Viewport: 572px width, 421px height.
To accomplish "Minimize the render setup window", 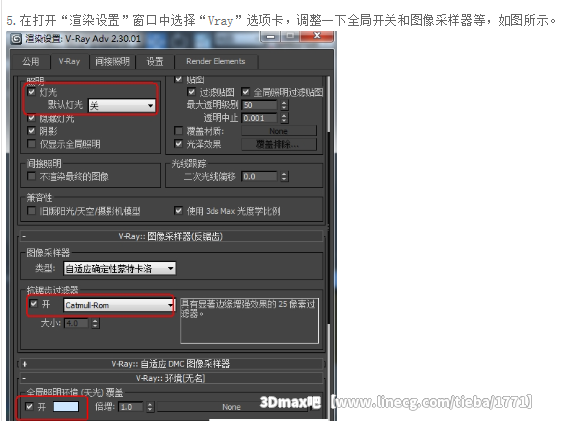I will tap(270, 36).
